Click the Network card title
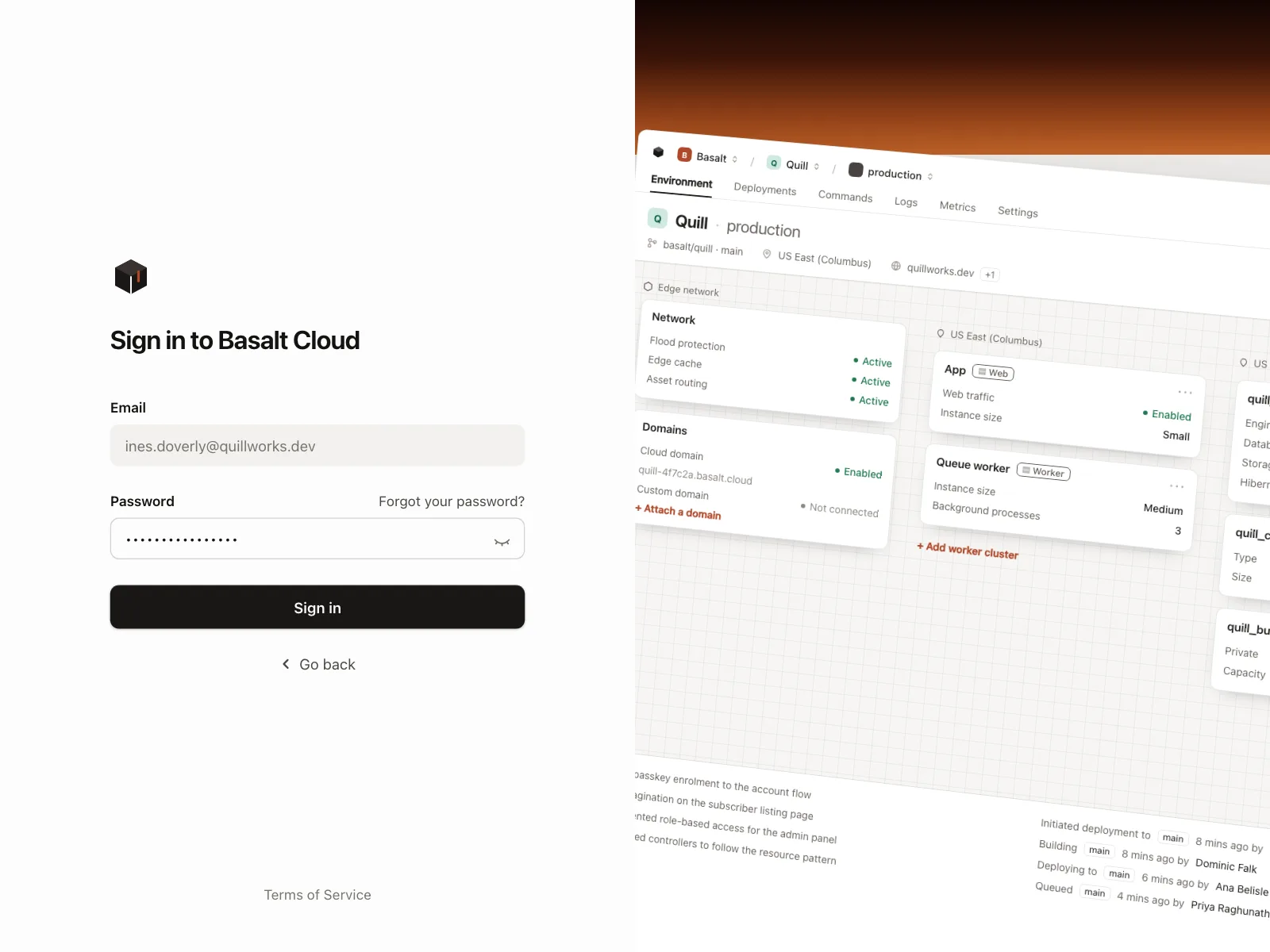The image size is (1270, 952). click(x=673, y=318)
